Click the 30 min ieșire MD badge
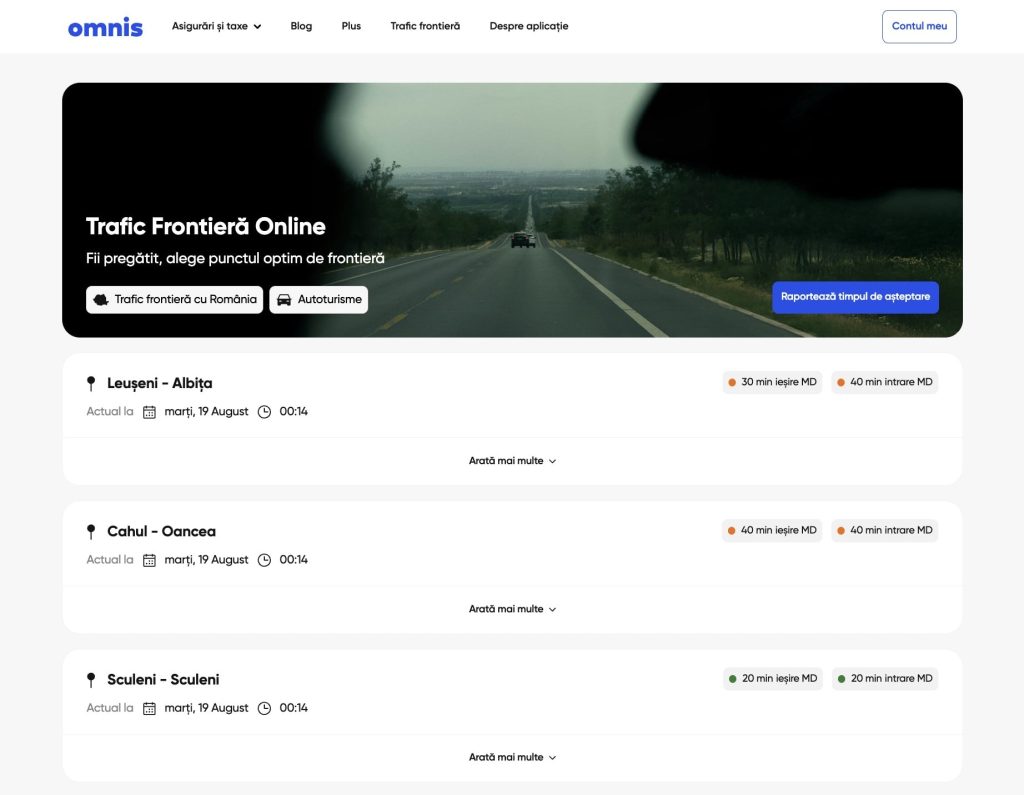Image resolution: width=1024 pixels, height=795 pixels. 773,382
